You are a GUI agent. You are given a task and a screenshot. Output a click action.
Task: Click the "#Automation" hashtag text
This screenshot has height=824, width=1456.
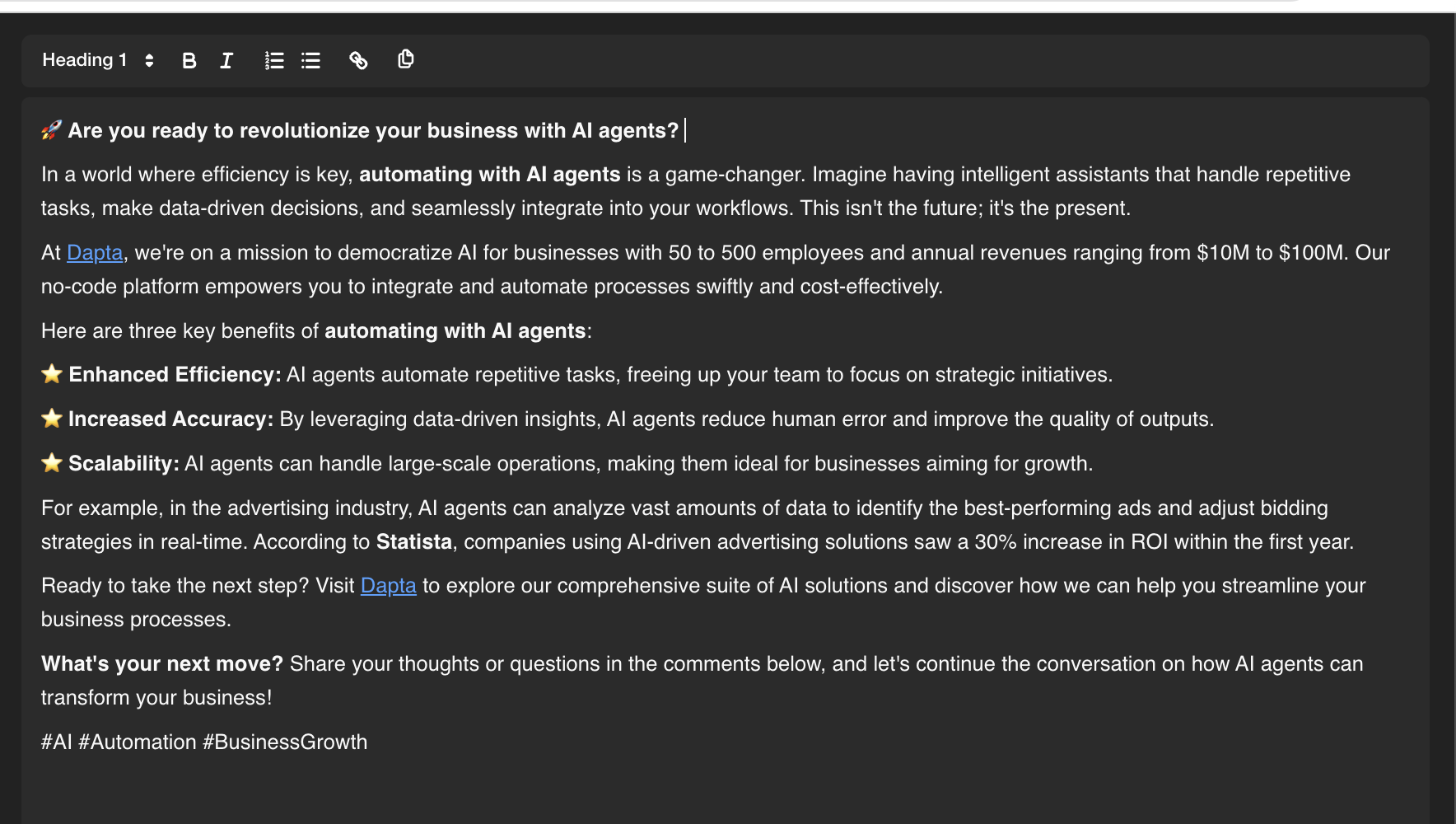(x=137, y=742)
